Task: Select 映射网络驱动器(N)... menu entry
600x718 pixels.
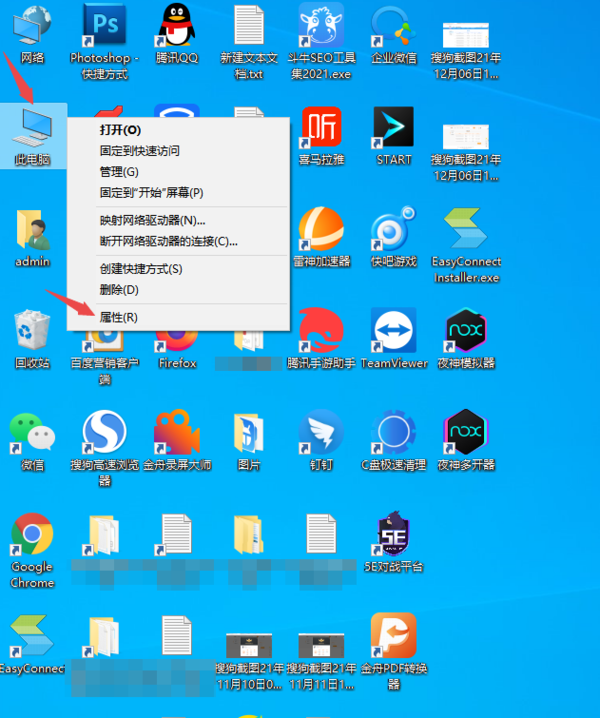Action: tap(152, 220)
